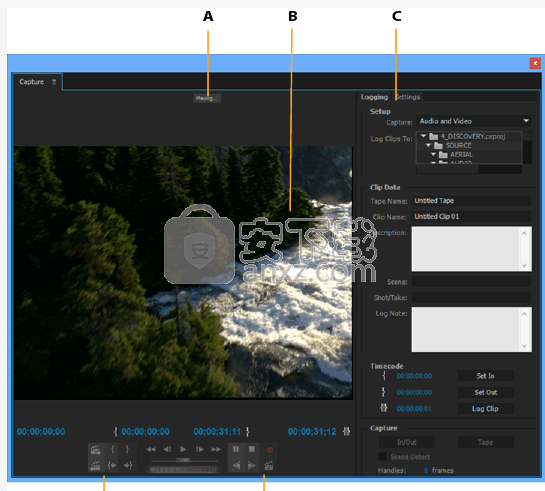This screenshot has width=545, height=491.
Task: Fast forward the tape
Action: [216, 449]
